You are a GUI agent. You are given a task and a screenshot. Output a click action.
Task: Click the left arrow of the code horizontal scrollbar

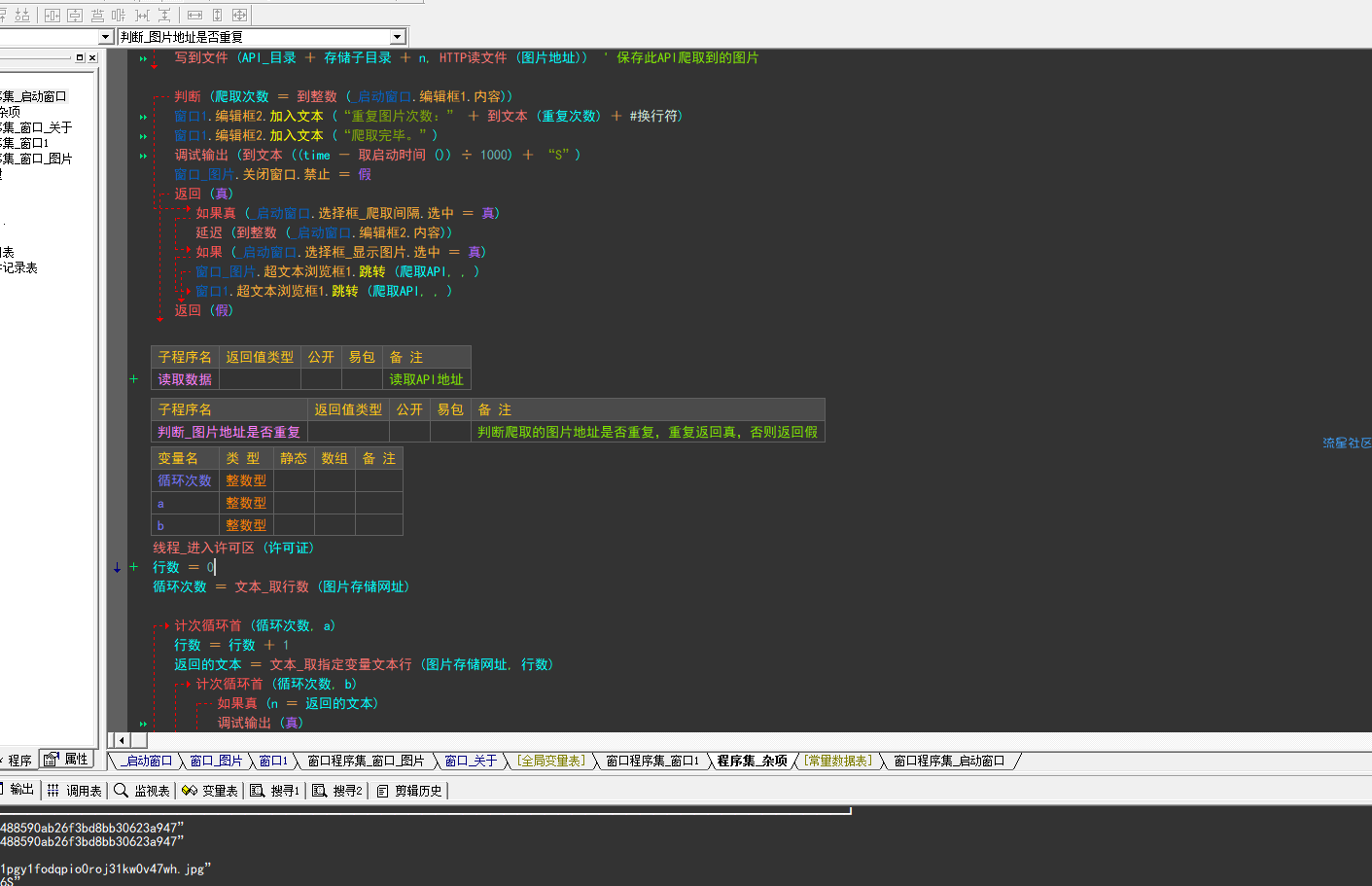pyautogui.click(x=122, y=740)
